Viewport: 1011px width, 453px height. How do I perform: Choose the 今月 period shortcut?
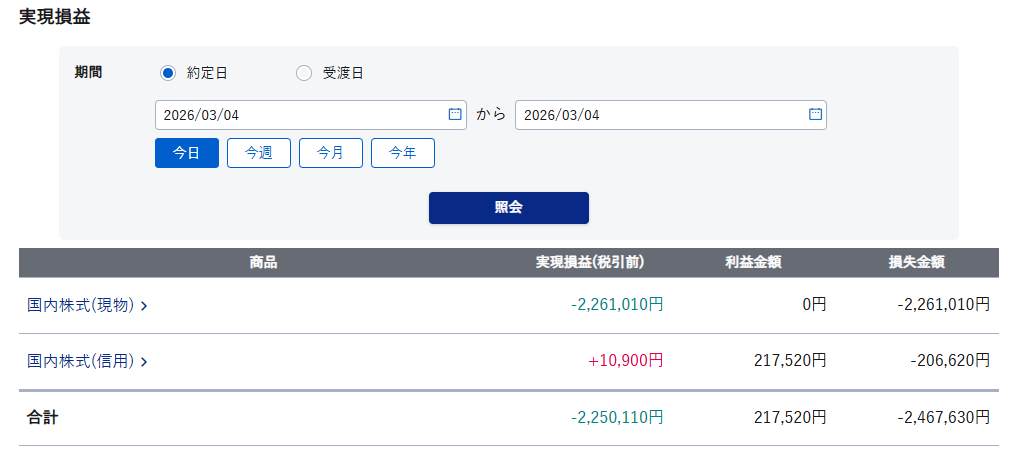(x=331, y=153)
